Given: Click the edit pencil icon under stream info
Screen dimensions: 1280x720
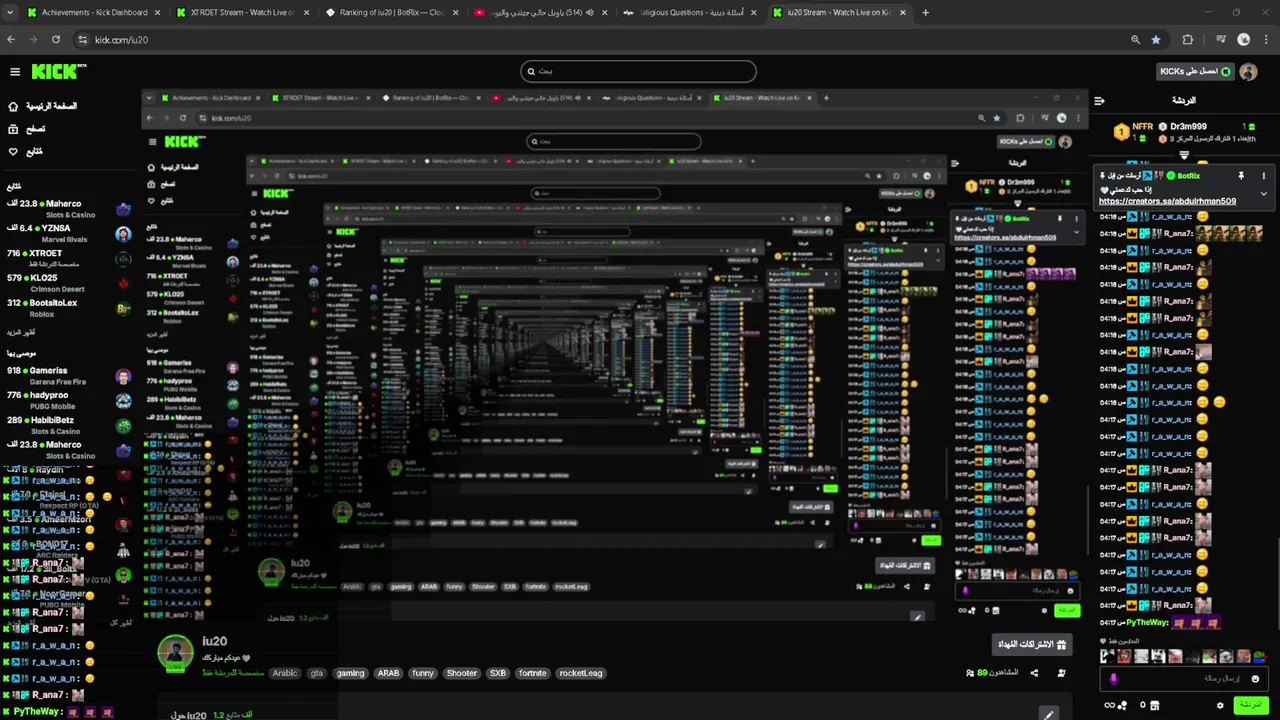Looking at the screenshot, I should 1048,714.
